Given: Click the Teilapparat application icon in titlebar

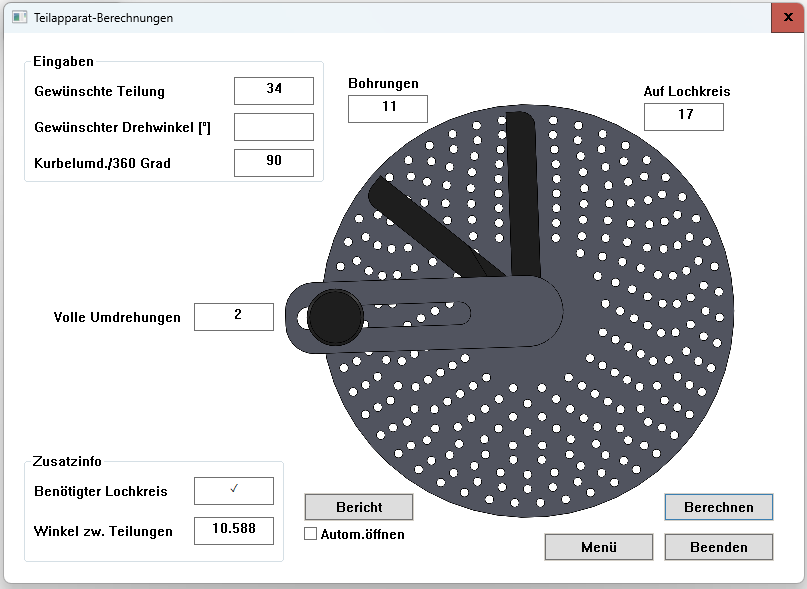Looking at the screenshot, I should (x=20, y=17).
